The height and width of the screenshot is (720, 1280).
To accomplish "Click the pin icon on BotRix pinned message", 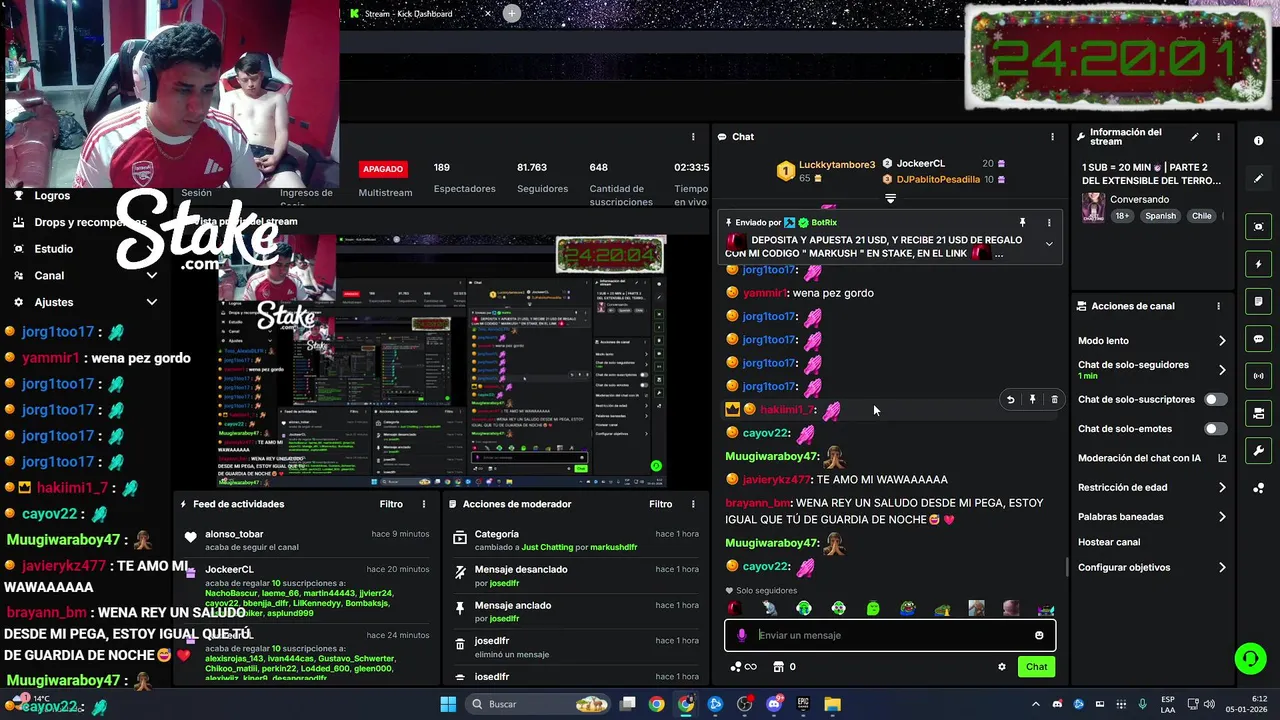I will [x=1022, y=222].
